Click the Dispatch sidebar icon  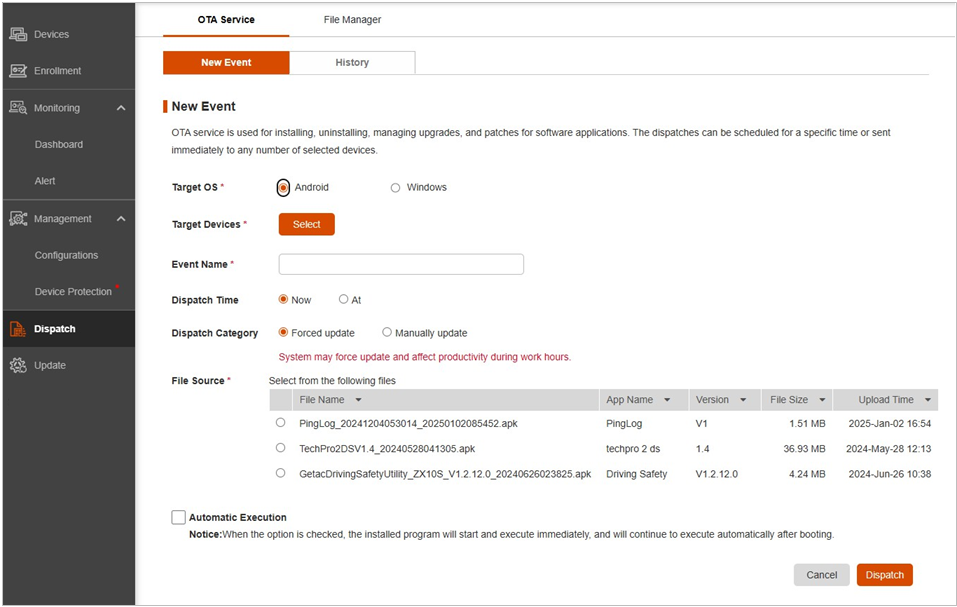18,329
